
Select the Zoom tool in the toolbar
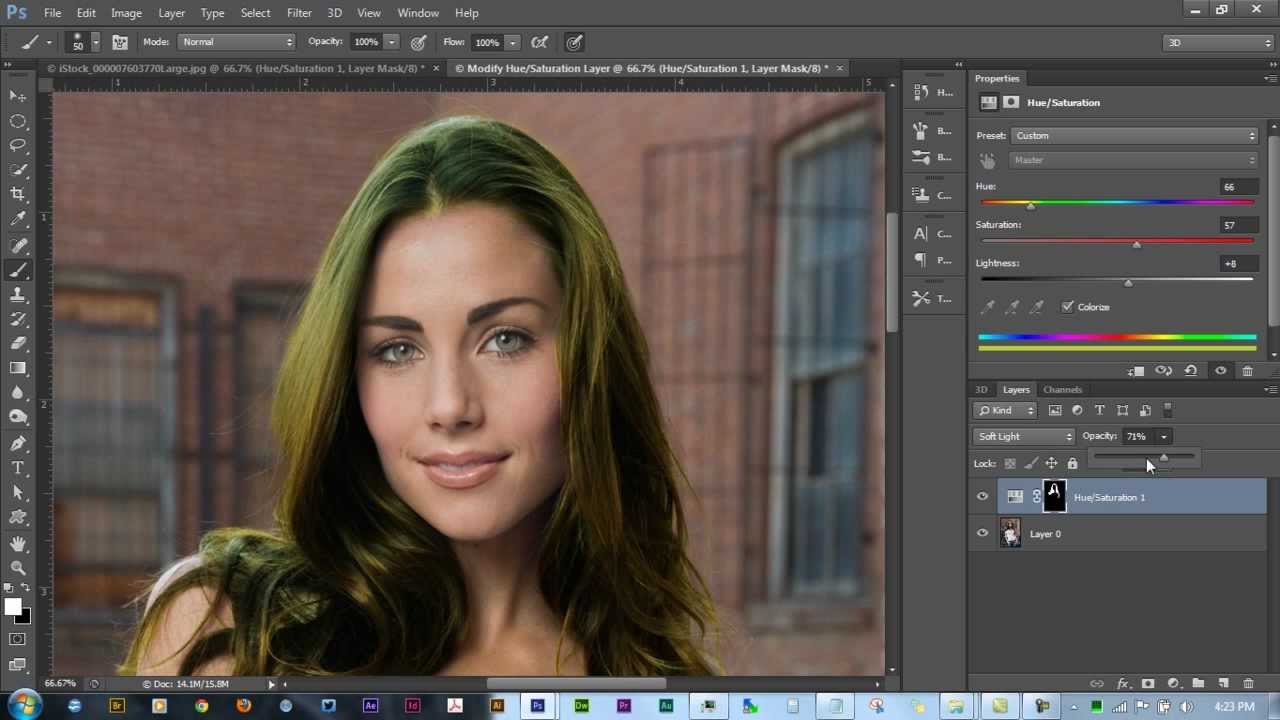(x=18, y=568)
